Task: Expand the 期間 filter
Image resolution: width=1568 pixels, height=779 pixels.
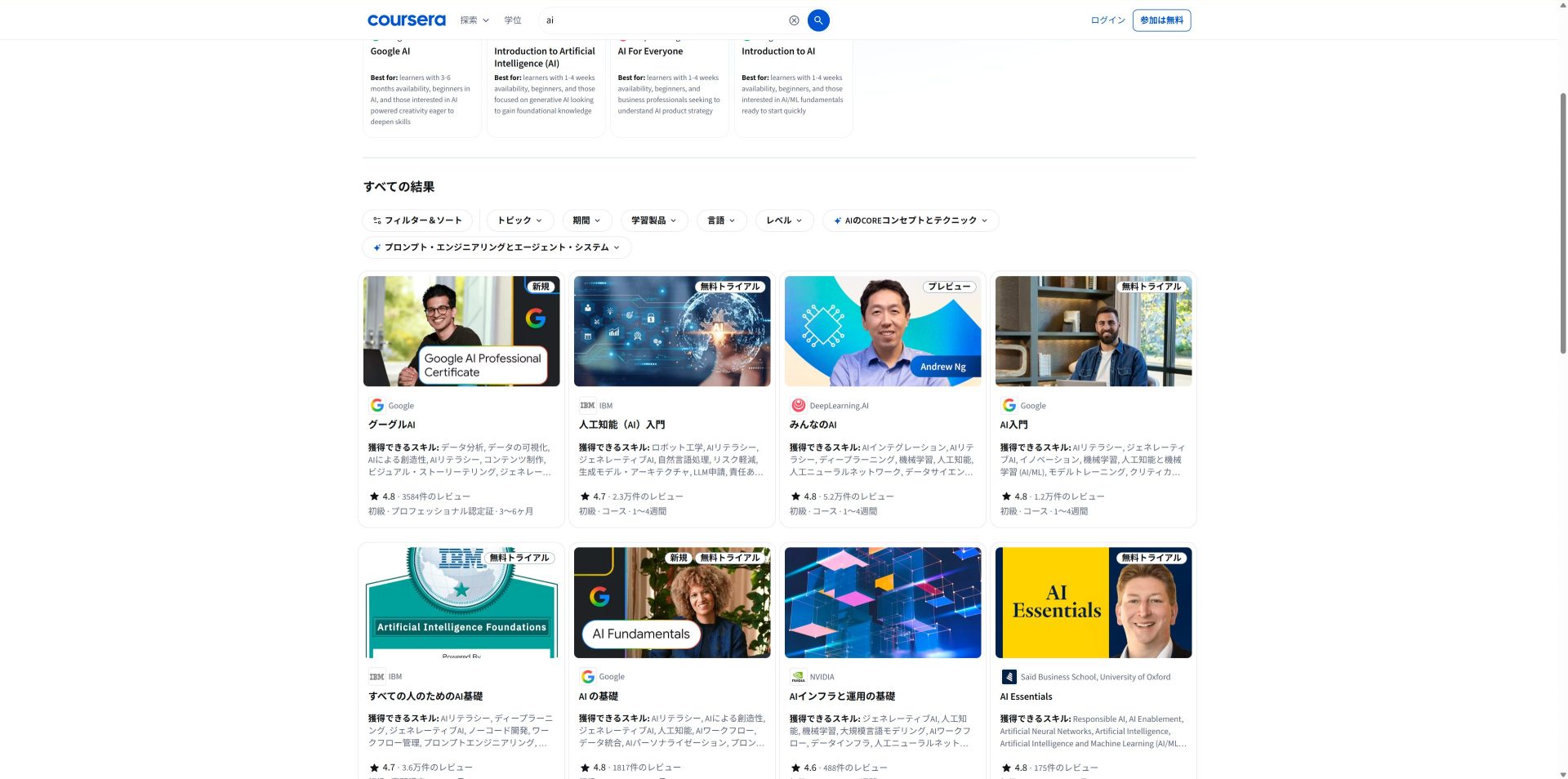Action: tap(586, 220)
